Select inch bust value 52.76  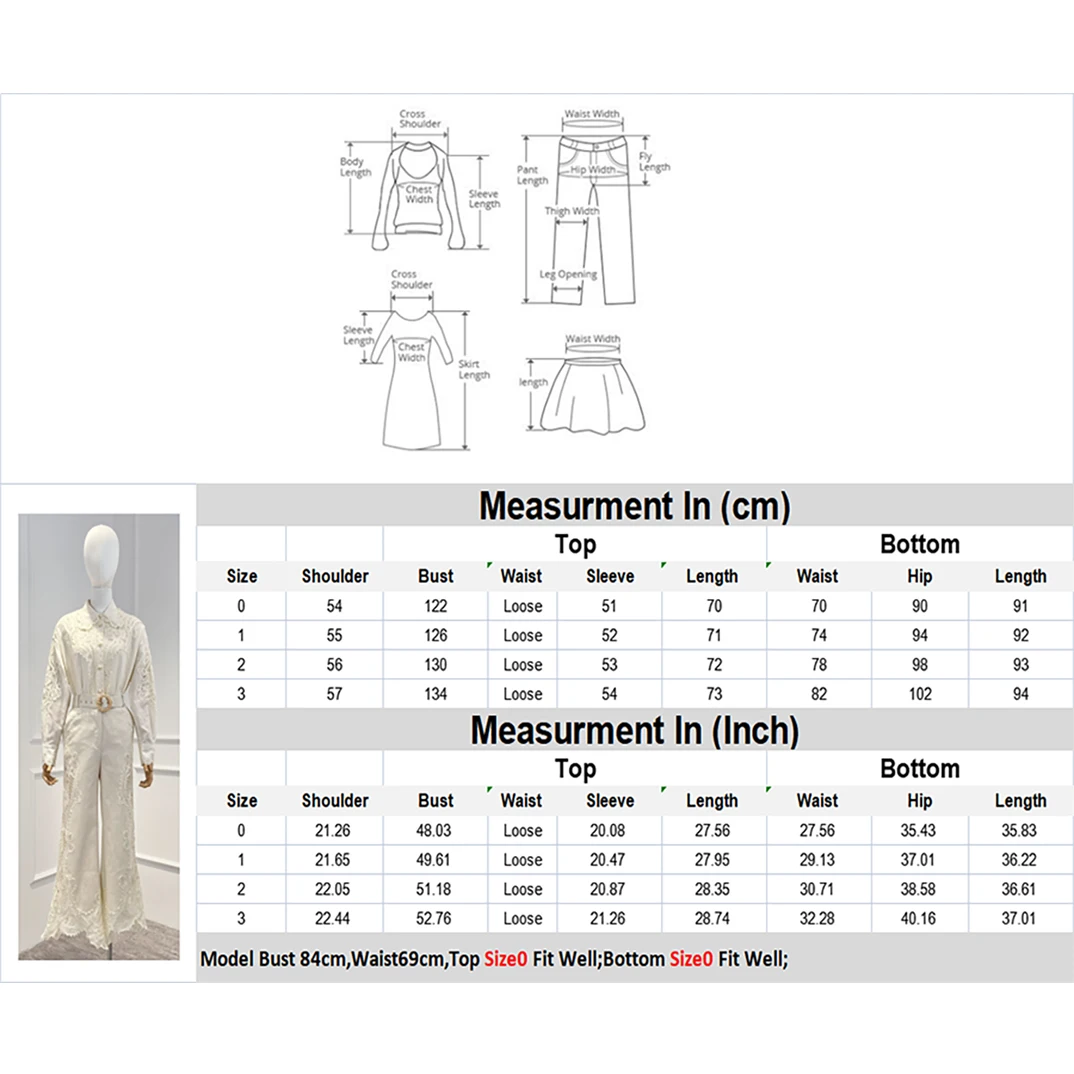pos(434,919)
